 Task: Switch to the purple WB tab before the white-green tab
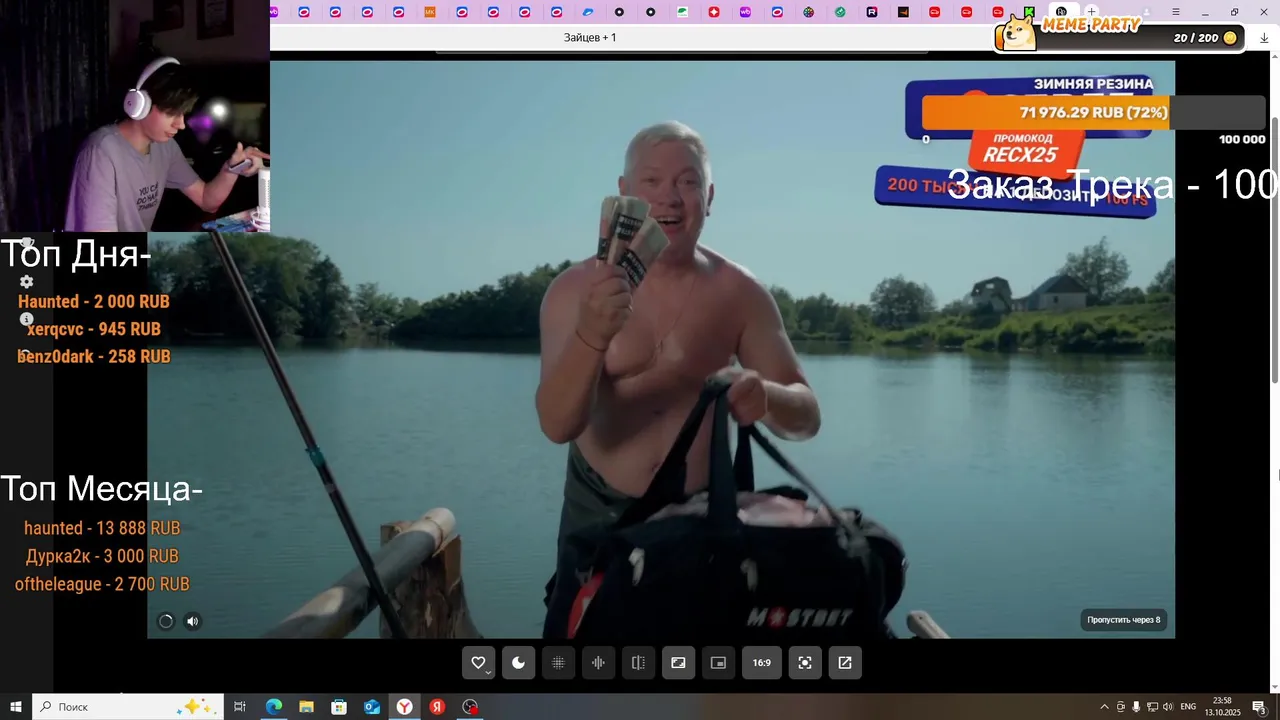(745, 12)
